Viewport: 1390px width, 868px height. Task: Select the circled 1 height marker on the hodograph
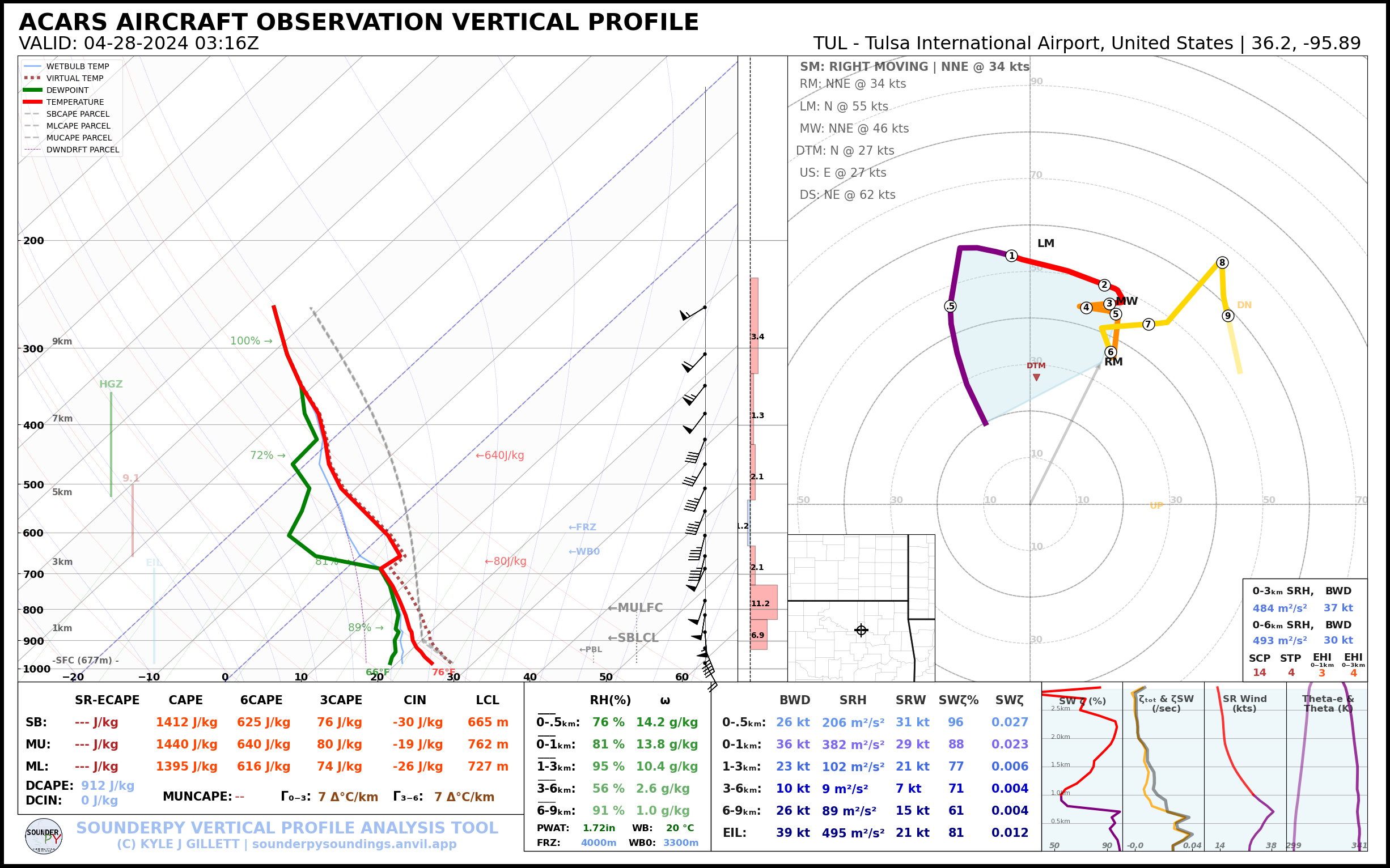point(1011,256)
